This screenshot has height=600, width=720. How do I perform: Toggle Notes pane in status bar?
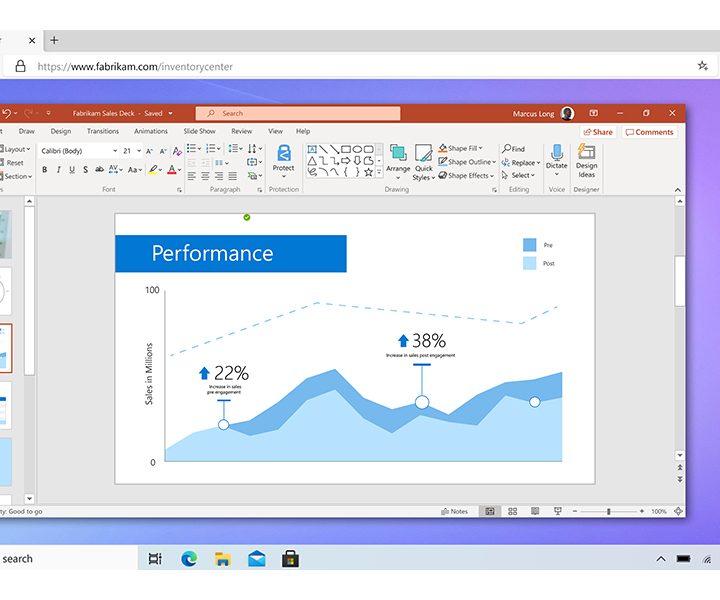pos(454,511)
